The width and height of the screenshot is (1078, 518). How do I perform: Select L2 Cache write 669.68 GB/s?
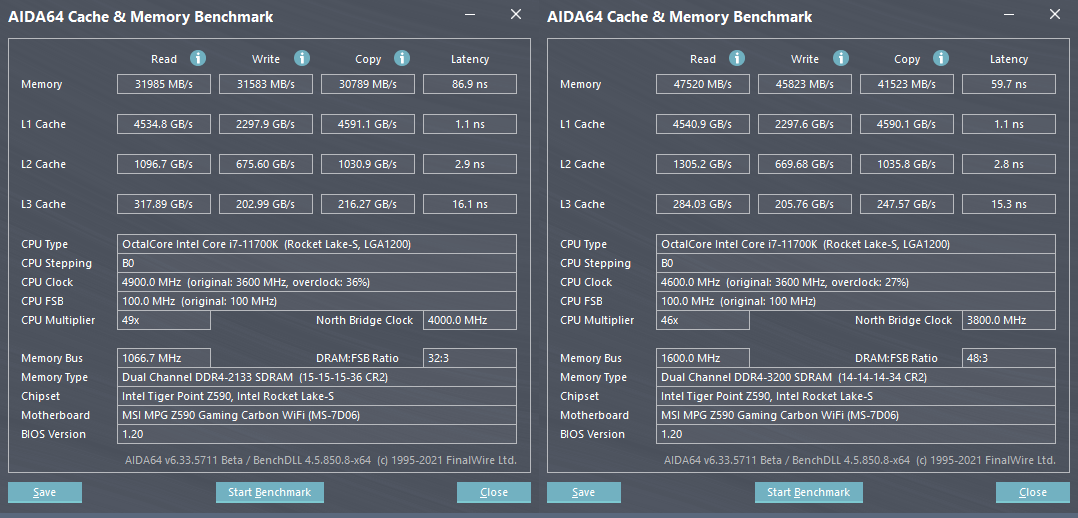805,164
